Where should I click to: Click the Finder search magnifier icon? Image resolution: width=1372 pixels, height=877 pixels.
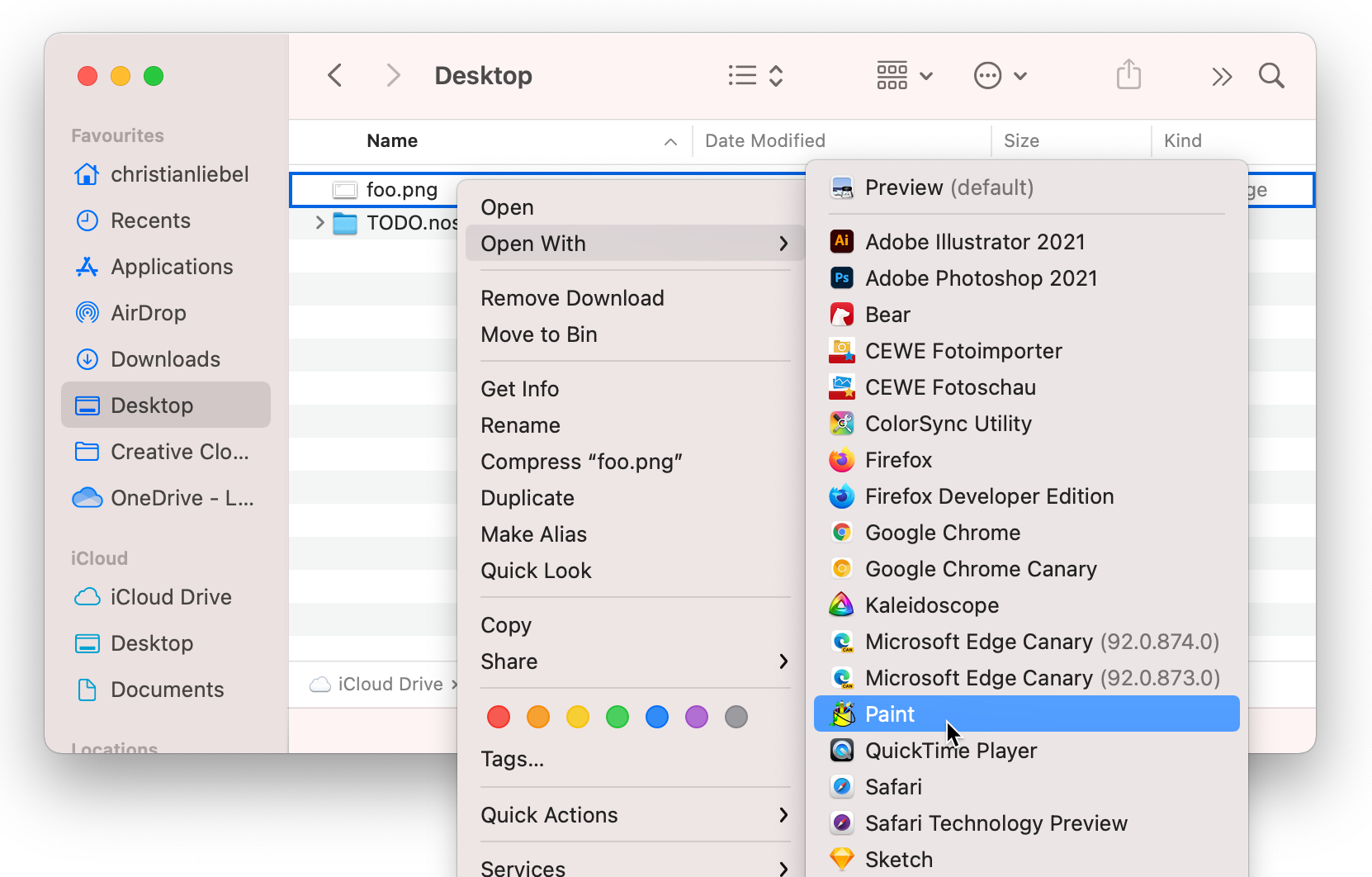point(1271,76)
